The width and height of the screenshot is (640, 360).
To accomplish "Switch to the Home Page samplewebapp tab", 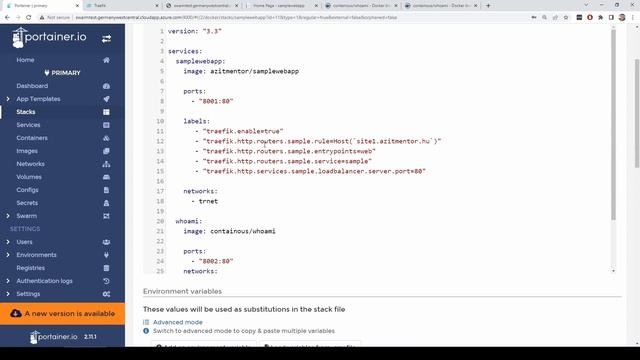I will click(282, 6).
